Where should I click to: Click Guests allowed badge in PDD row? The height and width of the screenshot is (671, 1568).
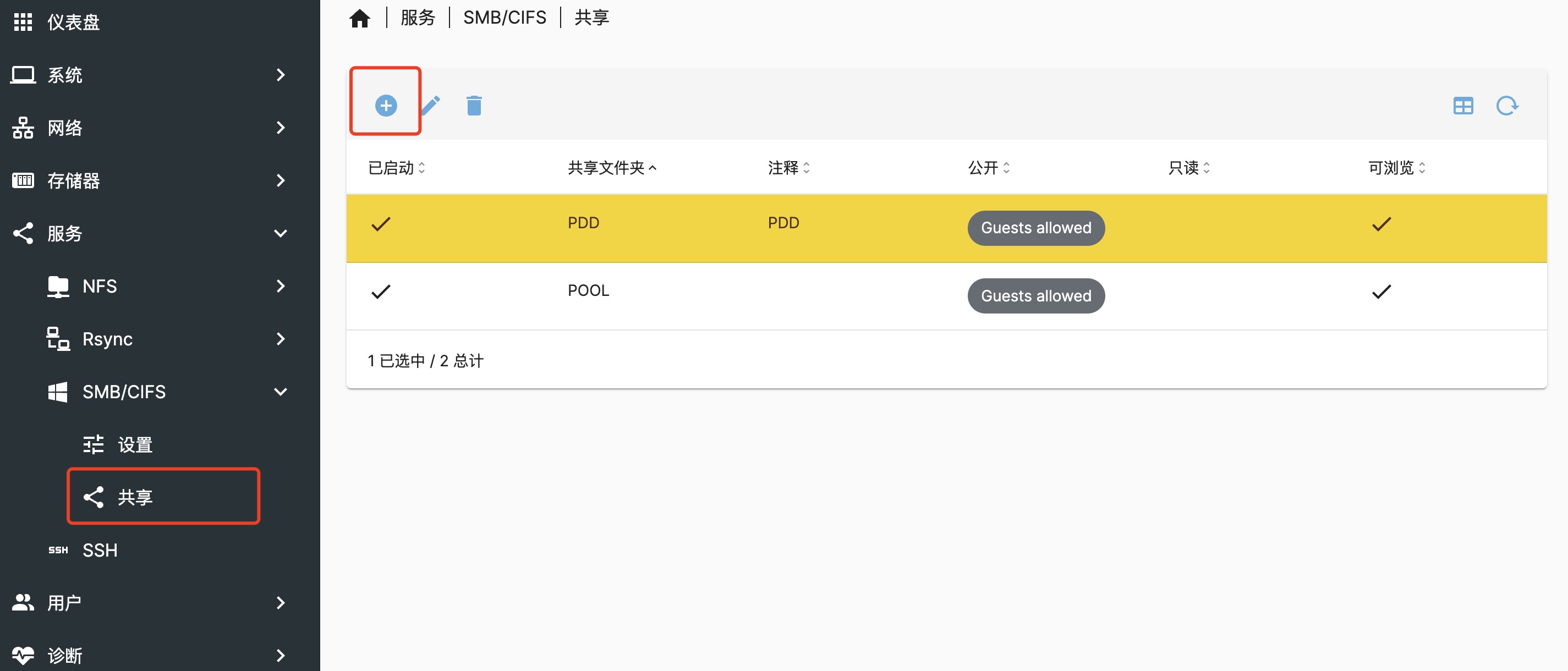pyautogui.click(x=1035, y=228)
